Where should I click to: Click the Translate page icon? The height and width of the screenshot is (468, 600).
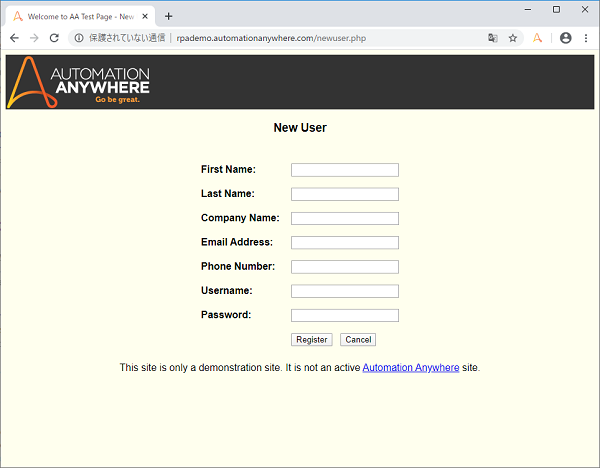click(492, 38)
